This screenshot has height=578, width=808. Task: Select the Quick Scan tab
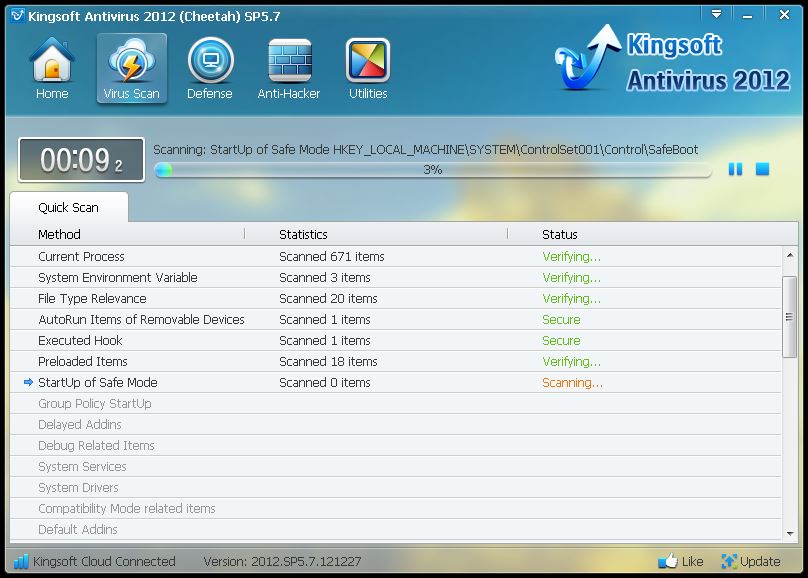pyautogui.click(x=69, y=207)
